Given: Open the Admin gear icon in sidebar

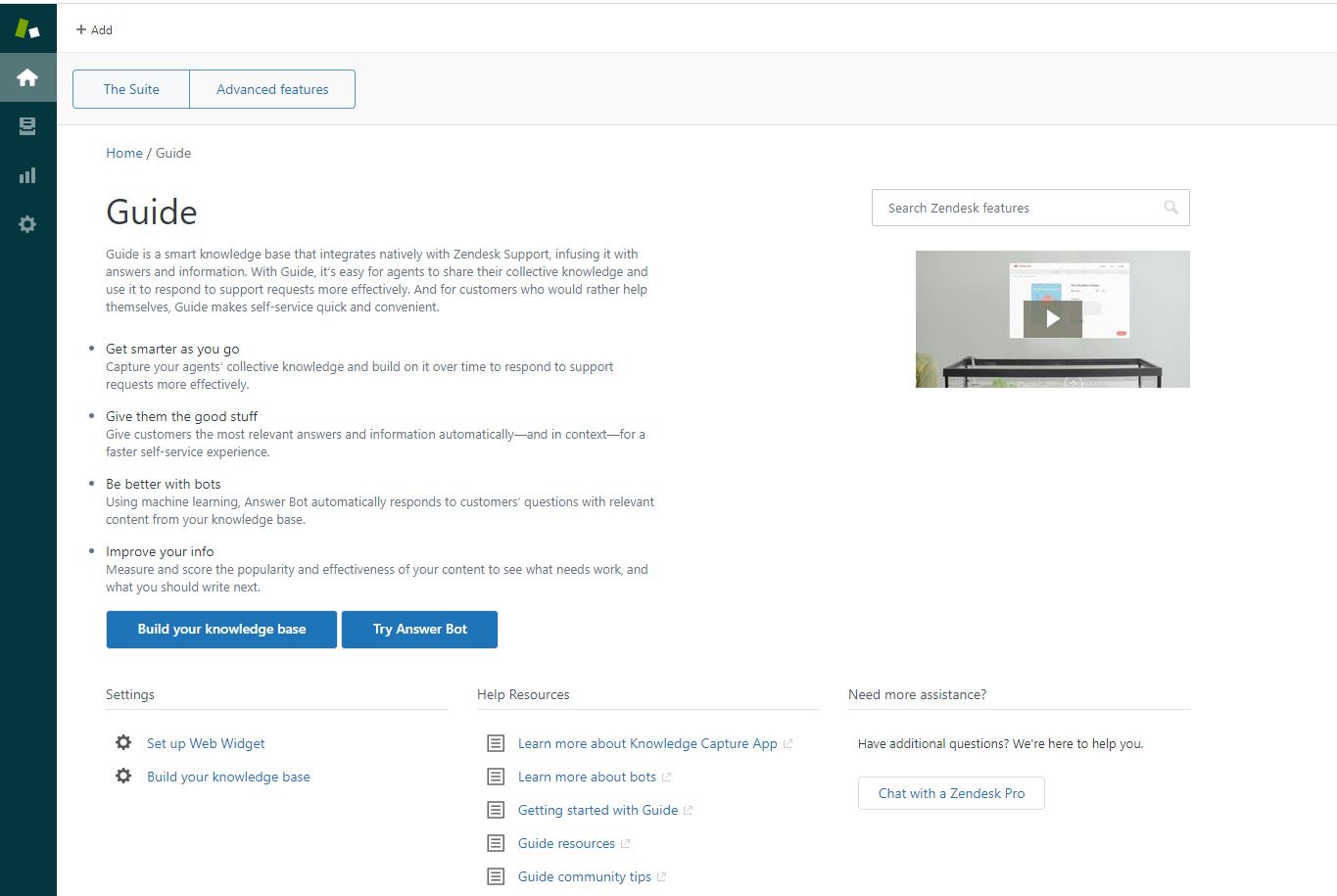Looking at the screenshot, I should click(27, 224).
